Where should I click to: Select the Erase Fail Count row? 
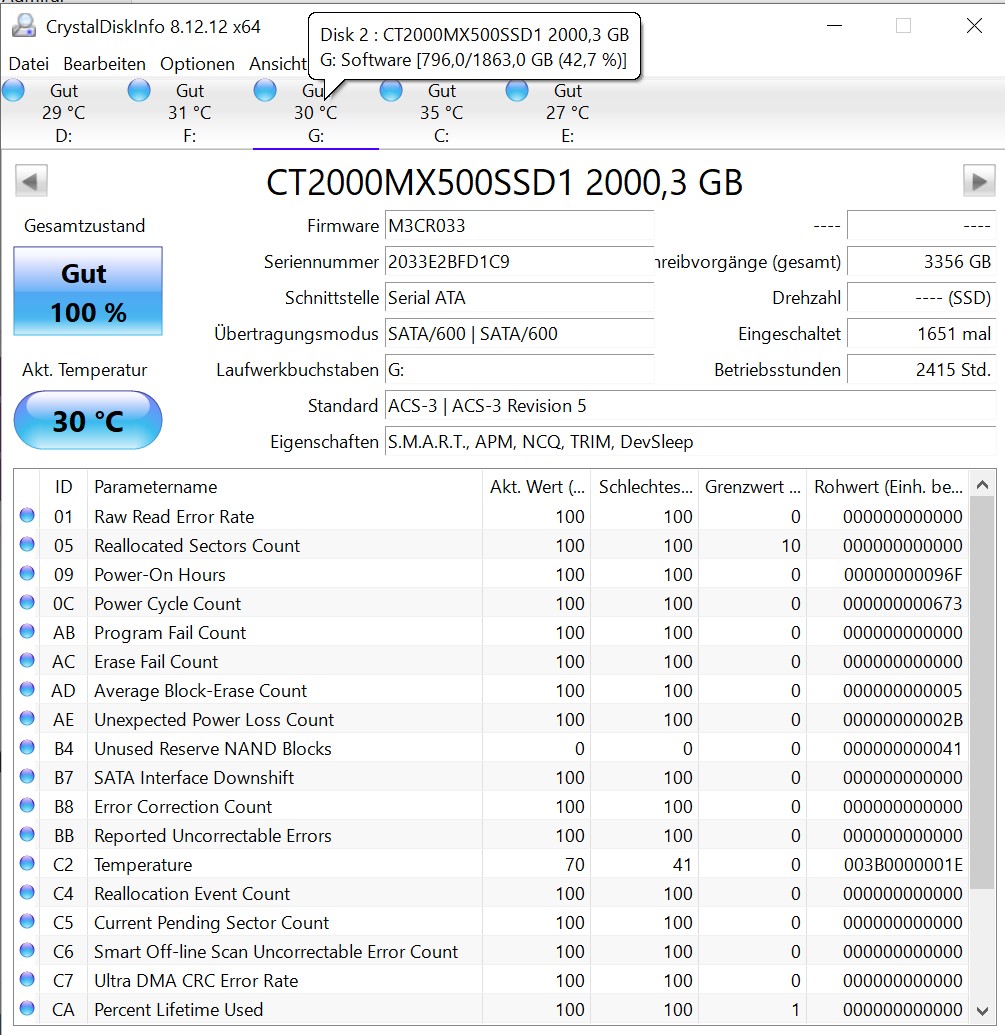click(491, 662)
